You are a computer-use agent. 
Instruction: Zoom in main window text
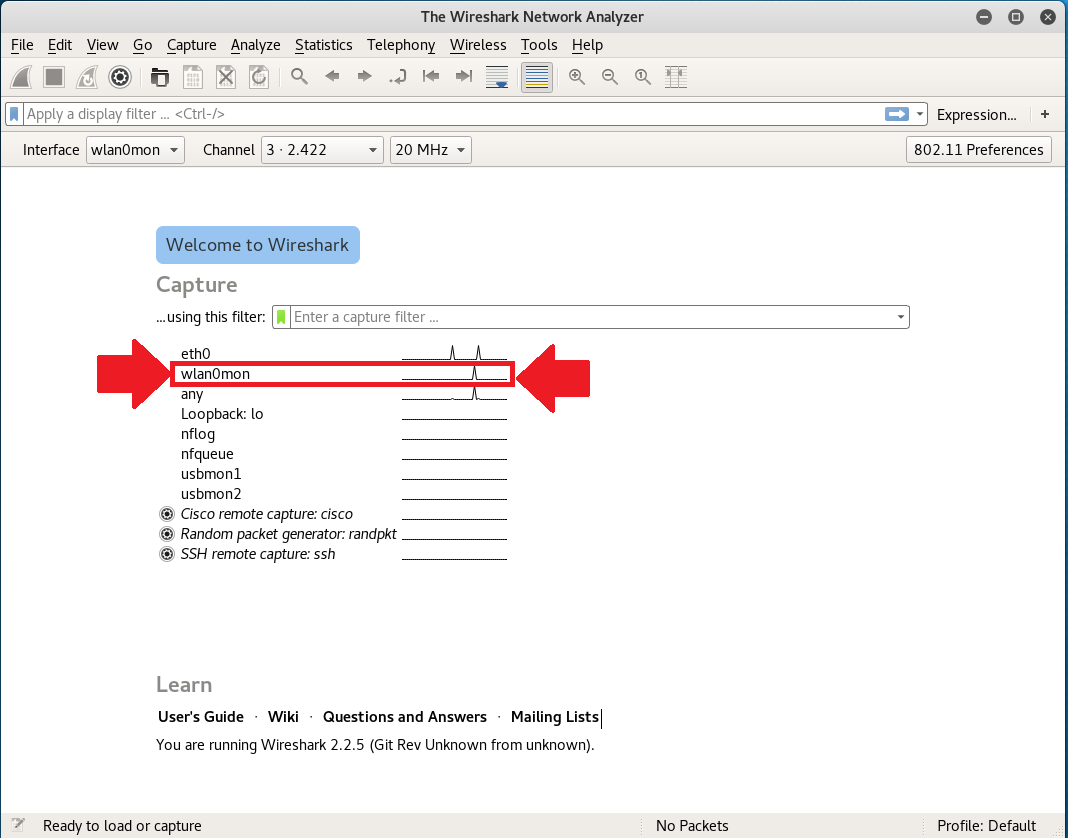point(577,77)
